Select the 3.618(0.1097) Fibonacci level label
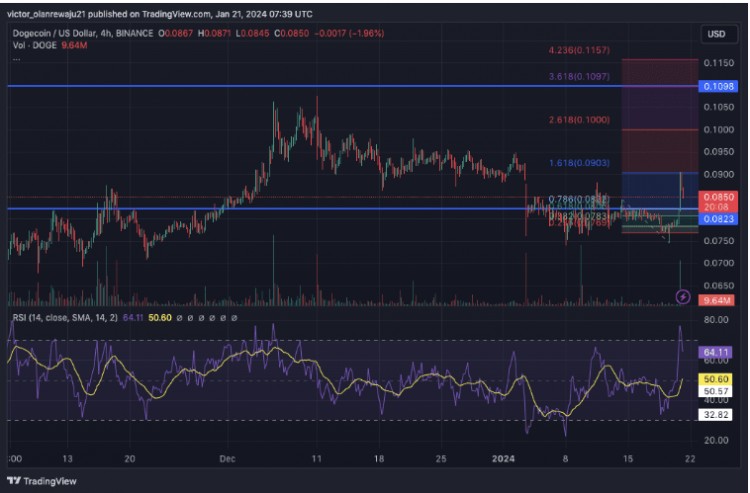Image resolution: width=750 pixels, height=493 pixels. tap(579, 75)
